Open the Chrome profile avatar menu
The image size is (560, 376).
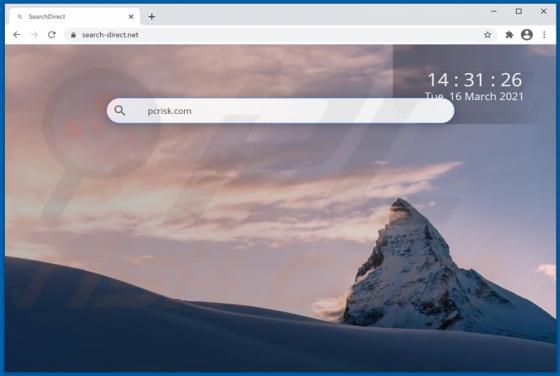[527, 35]
